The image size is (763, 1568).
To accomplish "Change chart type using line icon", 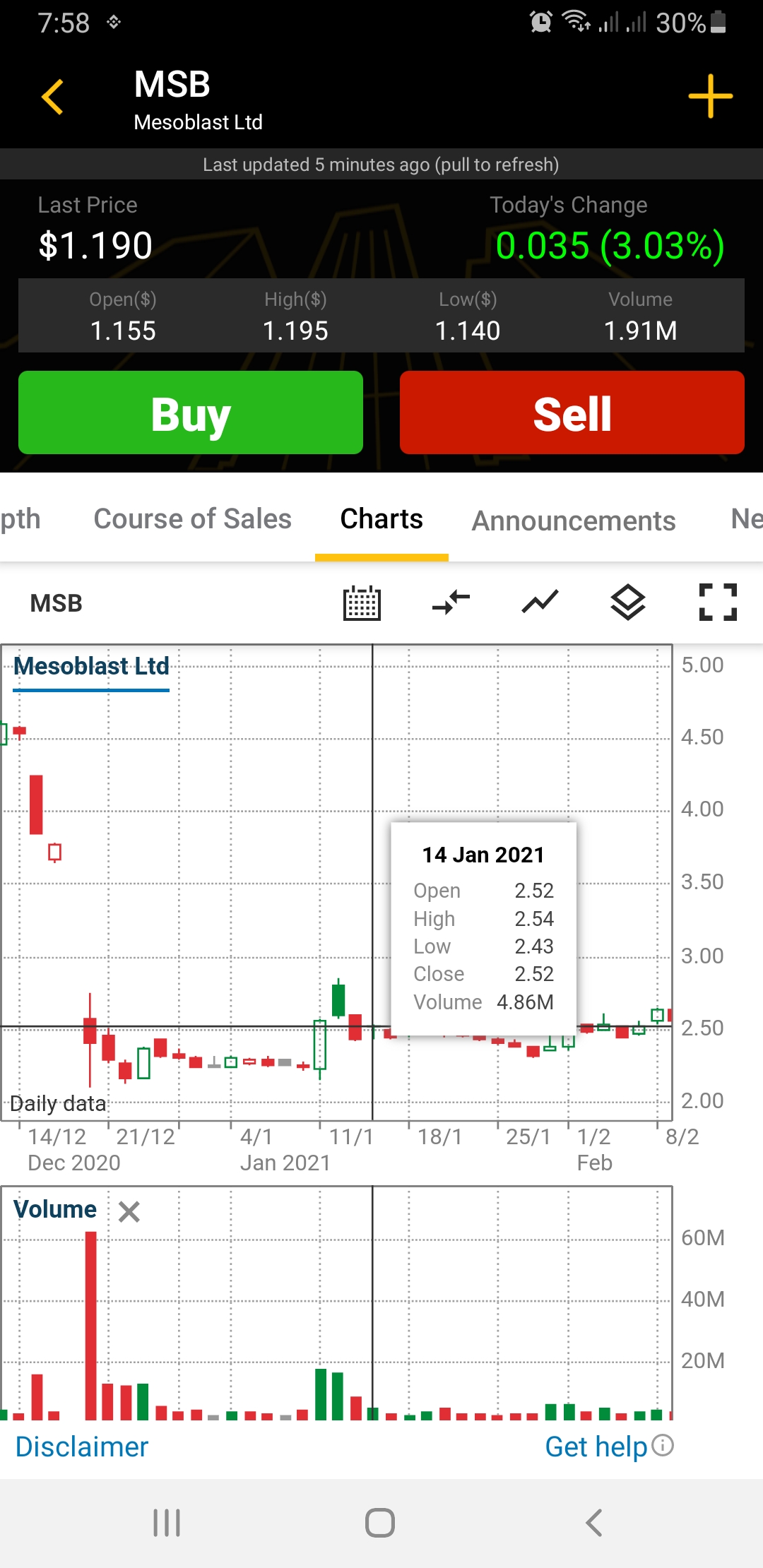I will [540, 603].
